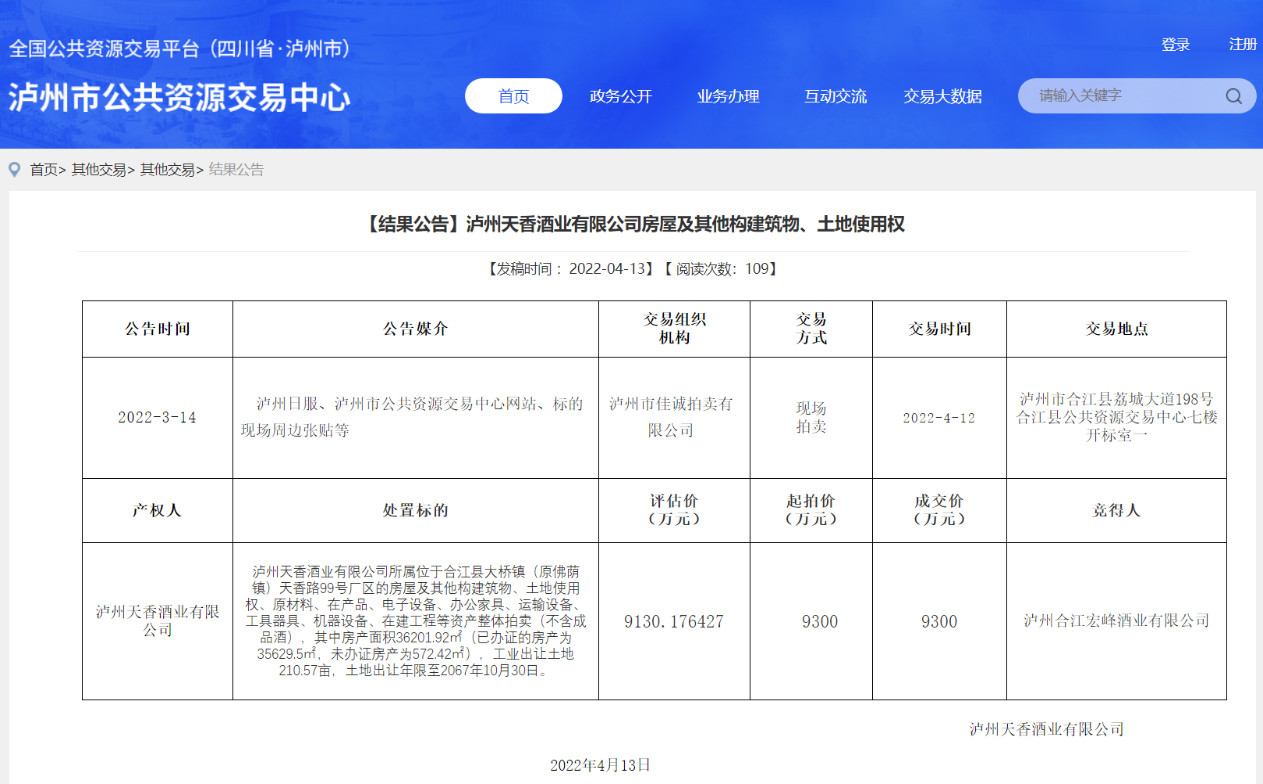This screenshot has height=784, width=1263.
Task: Click the 登录 link
Action: (x=1175, y=45)
